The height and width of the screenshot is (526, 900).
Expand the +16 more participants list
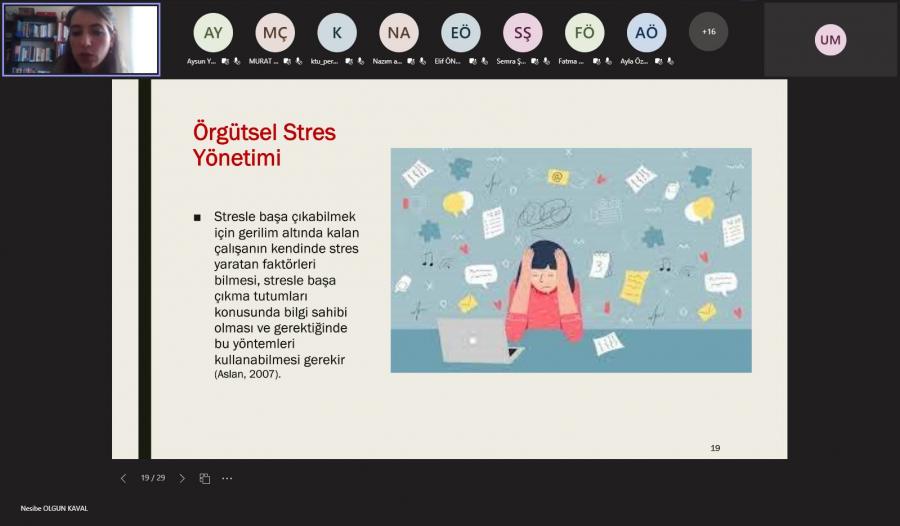(708, 32)
